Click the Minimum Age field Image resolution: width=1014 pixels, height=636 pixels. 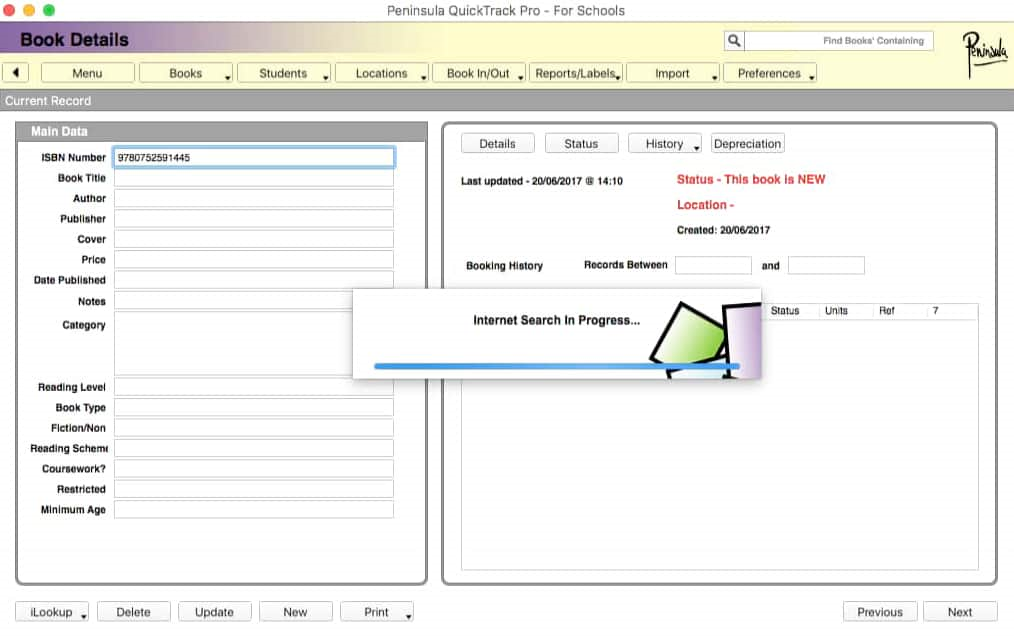tap(254, 509)
